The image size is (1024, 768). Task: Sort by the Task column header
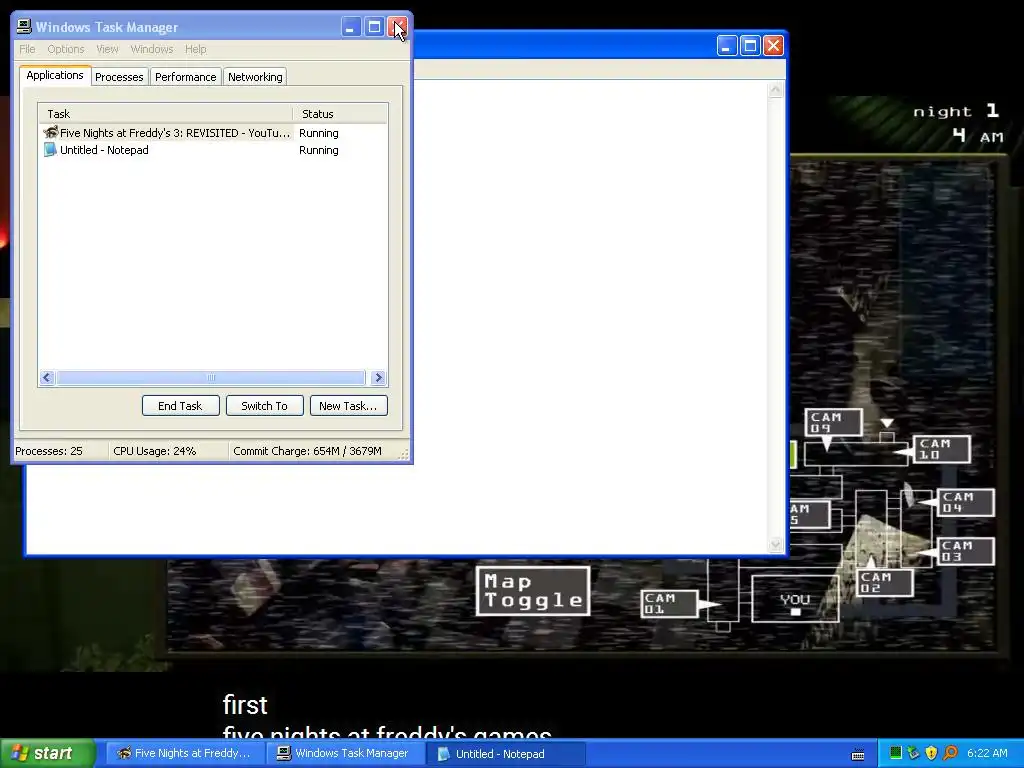(165, 114)
